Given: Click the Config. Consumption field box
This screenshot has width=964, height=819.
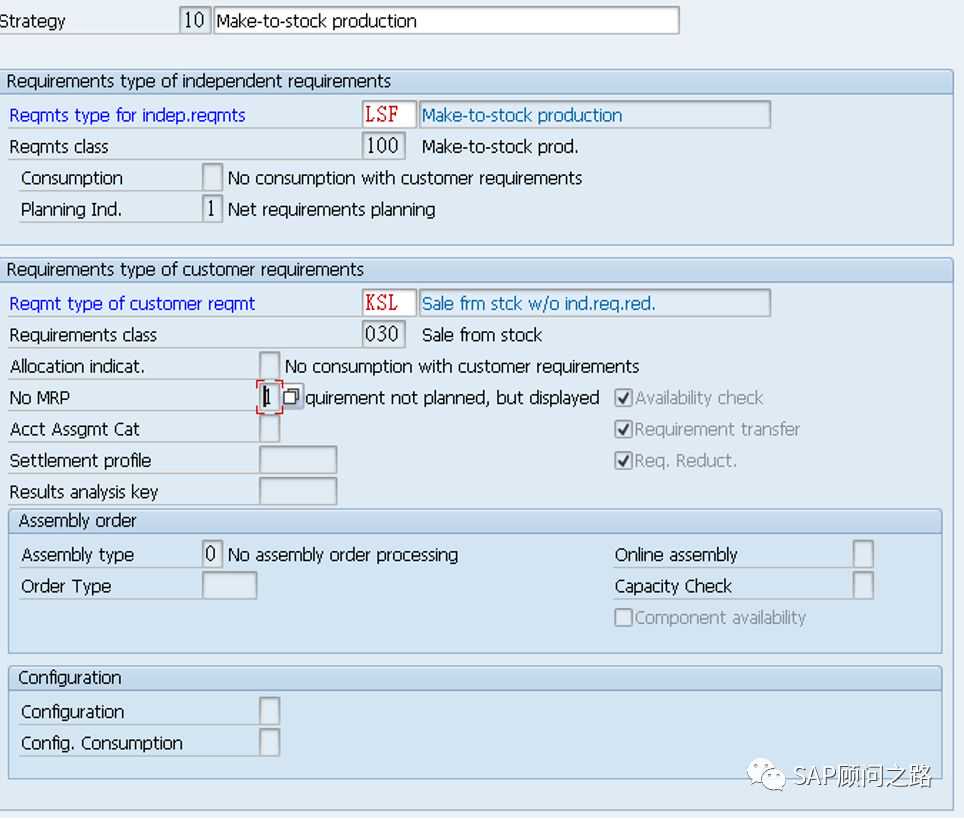Looking at the screenshot, I should 269,743.
